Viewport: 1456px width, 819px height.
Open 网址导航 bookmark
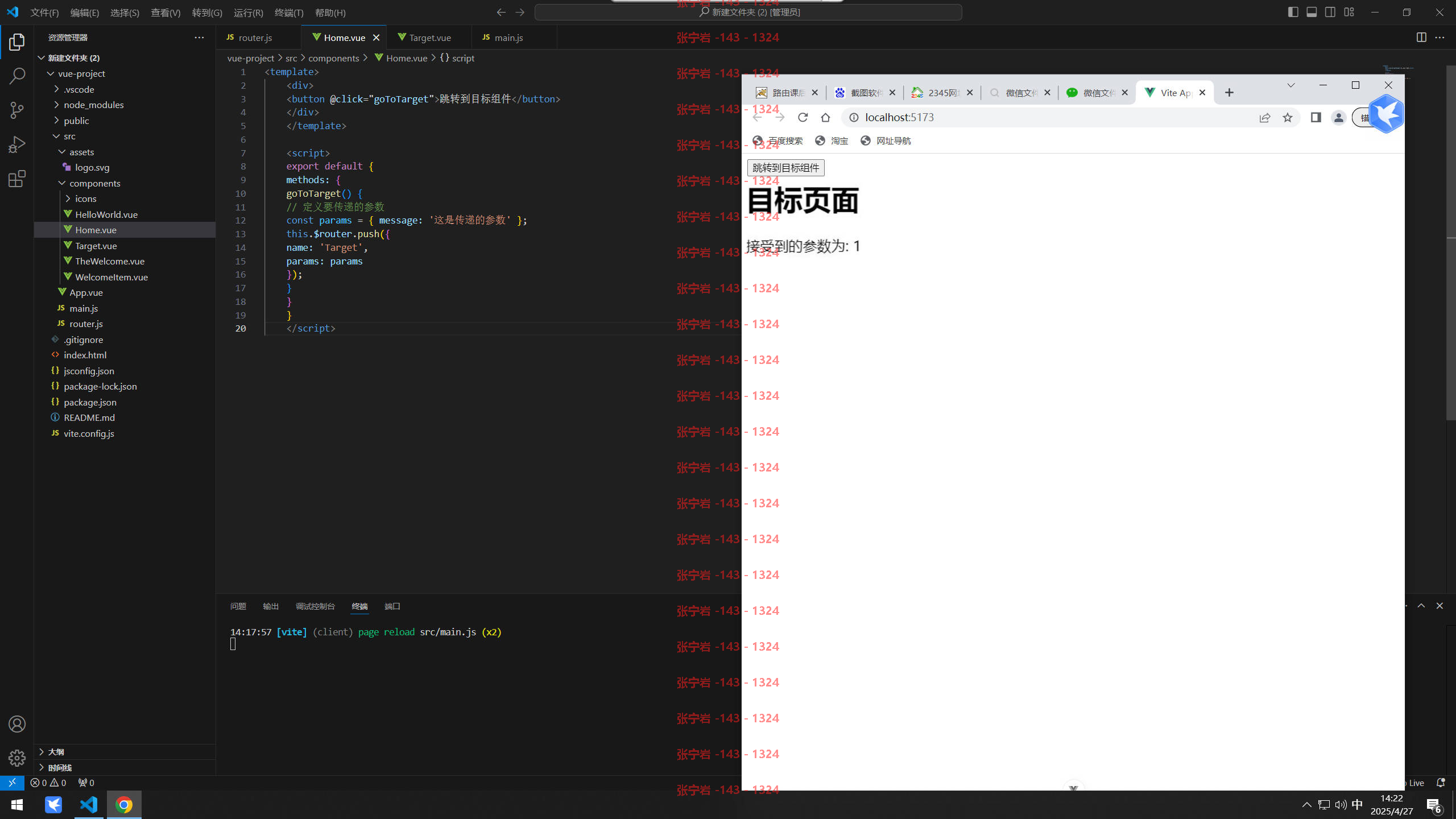click(x=886, y=141)
